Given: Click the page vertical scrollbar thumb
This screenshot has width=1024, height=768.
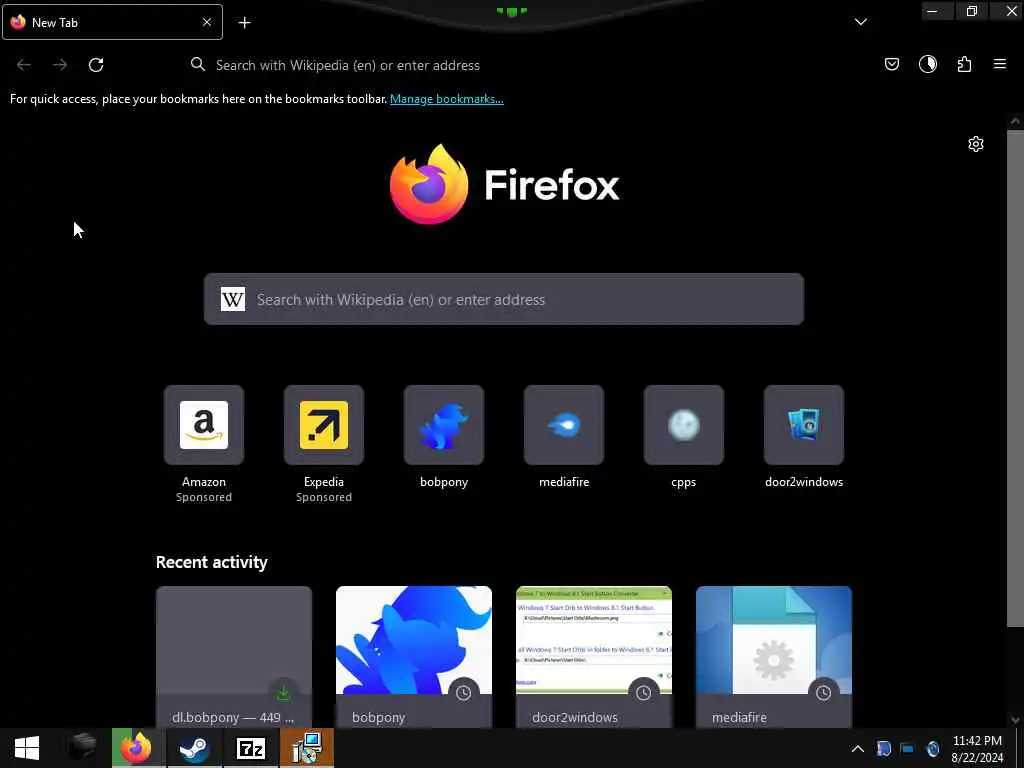Looking at the screenshot, I should pos(1015,379).
